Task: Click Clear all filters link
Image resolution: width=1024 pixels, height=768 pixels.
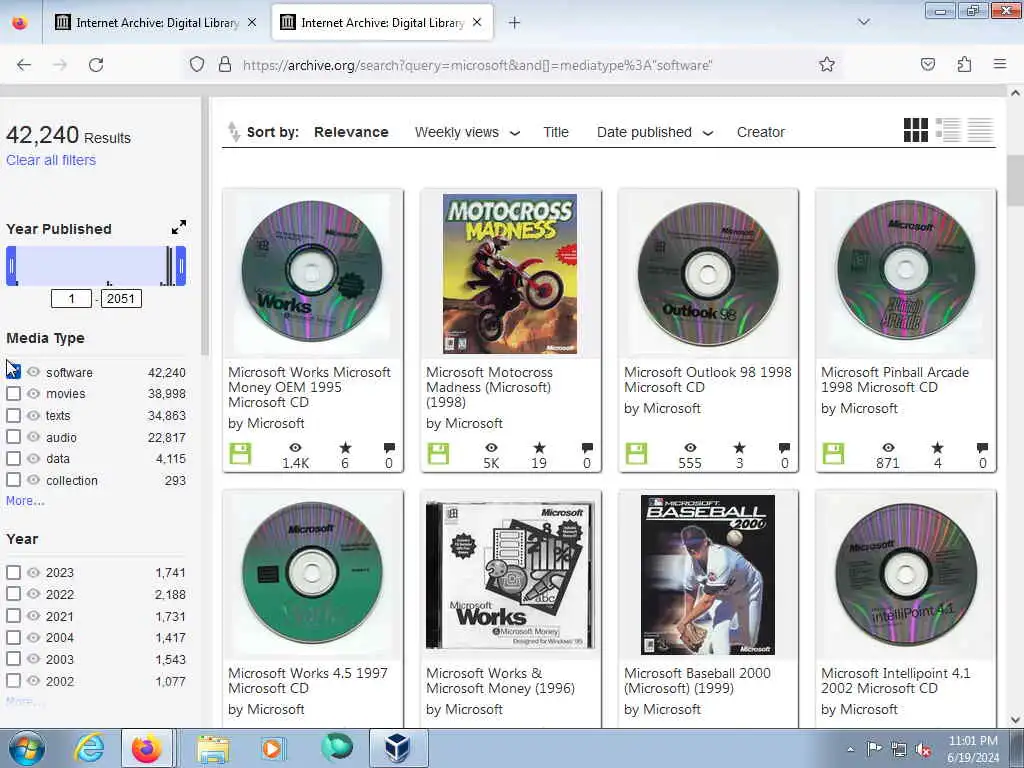Action: (51, 160)
